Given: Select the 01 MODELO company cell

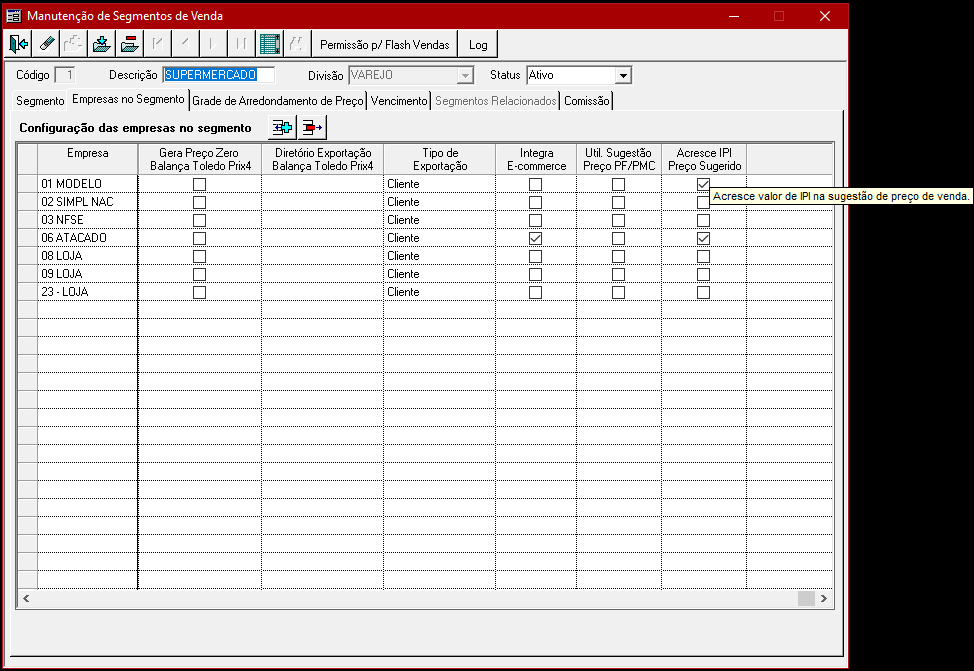Looking at the screenshot, I should (88, 184).
